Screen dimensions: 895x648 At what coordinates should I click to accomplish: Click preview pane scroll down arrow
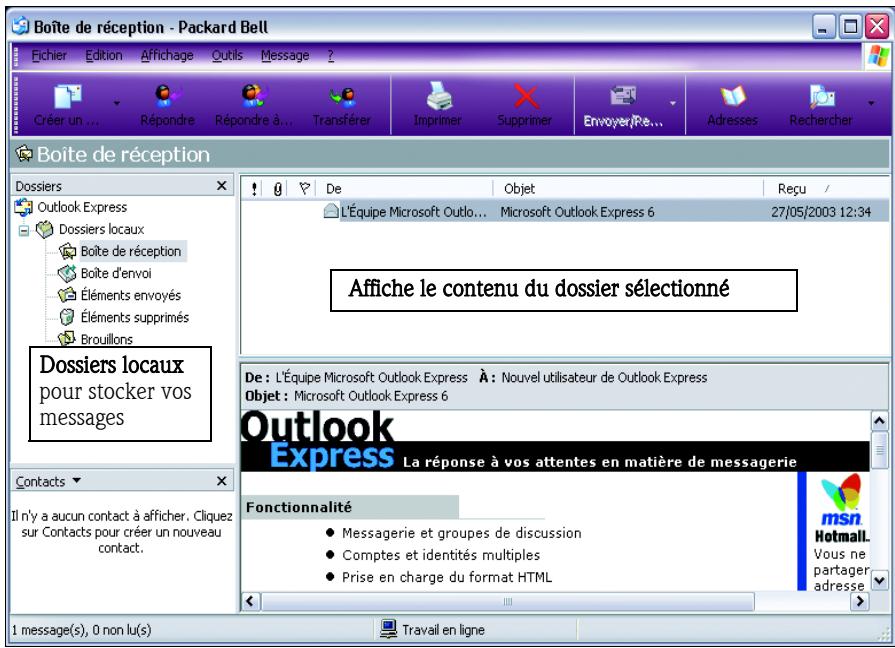point(880,581)
